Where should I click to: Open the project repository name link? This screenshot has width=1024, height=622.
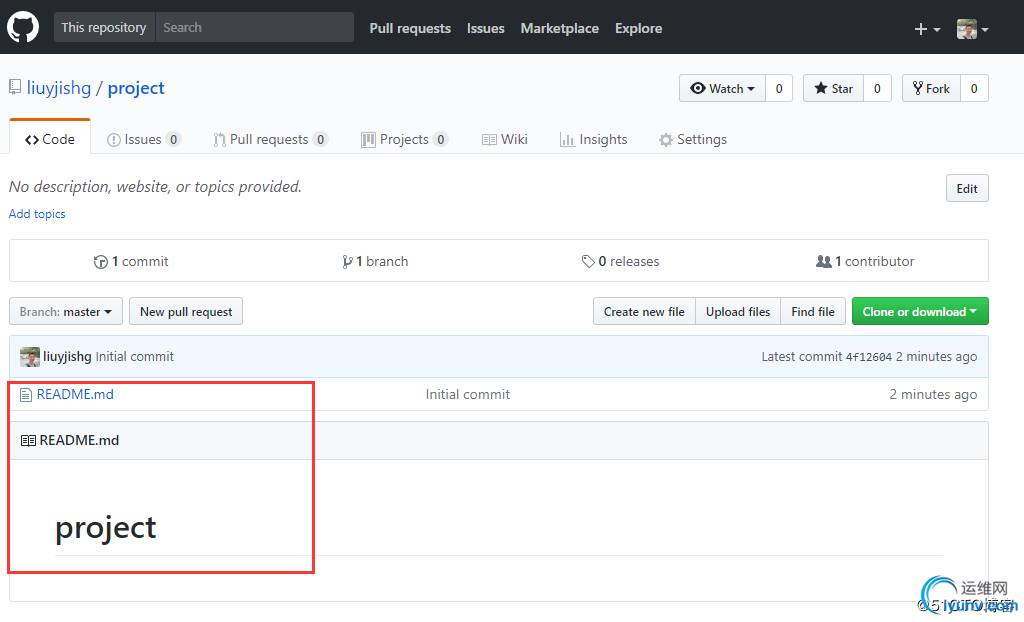136,88
